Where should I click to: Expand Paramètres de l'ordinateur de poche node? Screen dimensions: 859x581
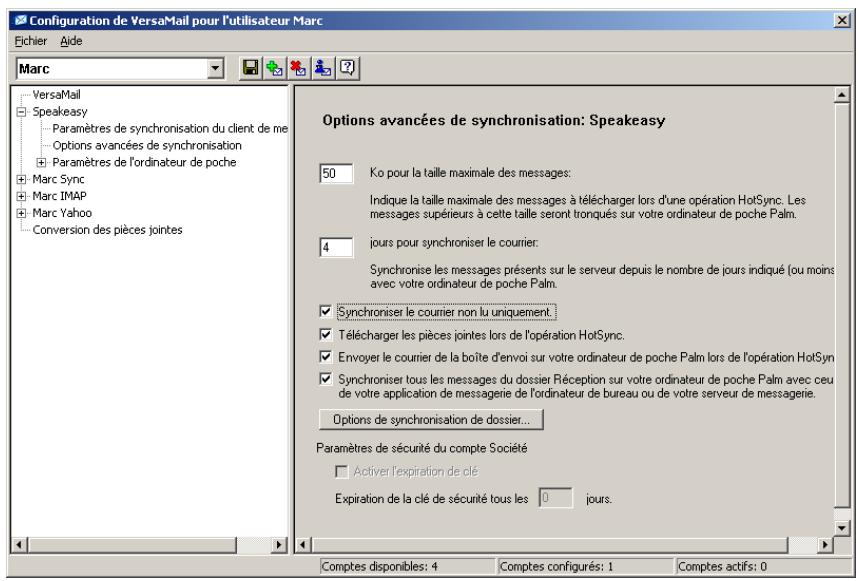(x=42, y=163)
